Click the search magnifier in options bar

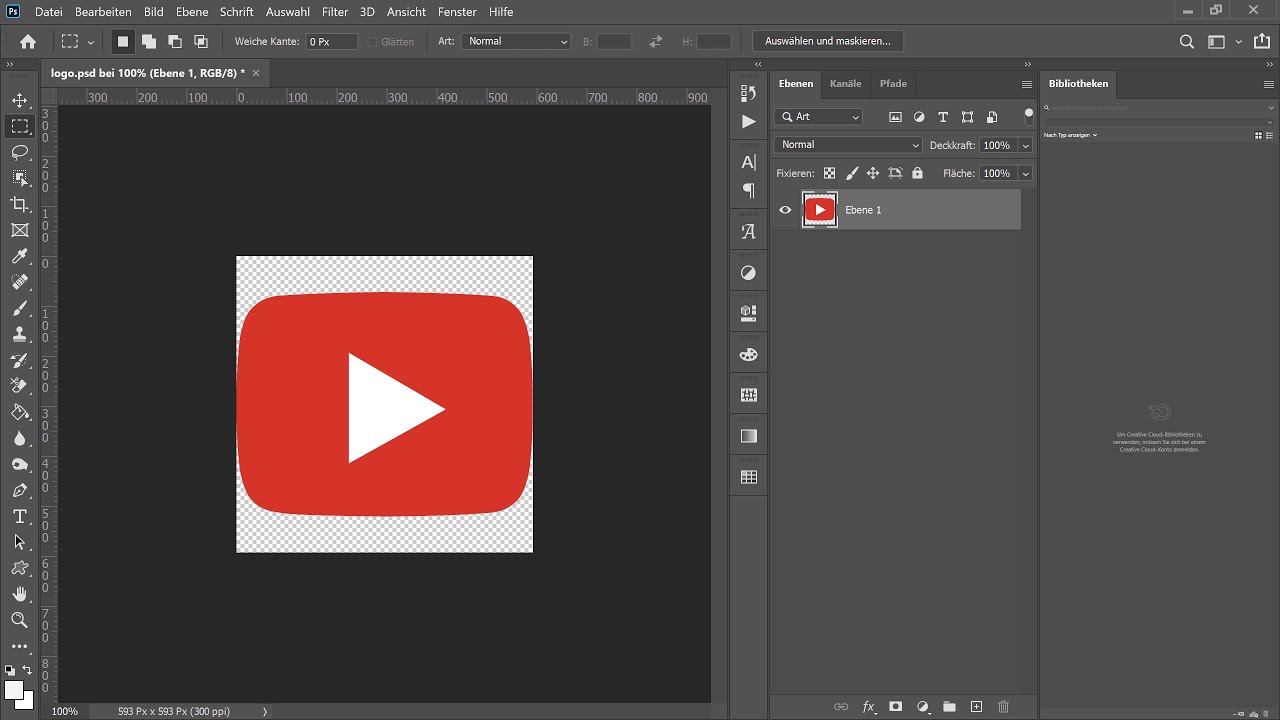[x=1187, y=41]
